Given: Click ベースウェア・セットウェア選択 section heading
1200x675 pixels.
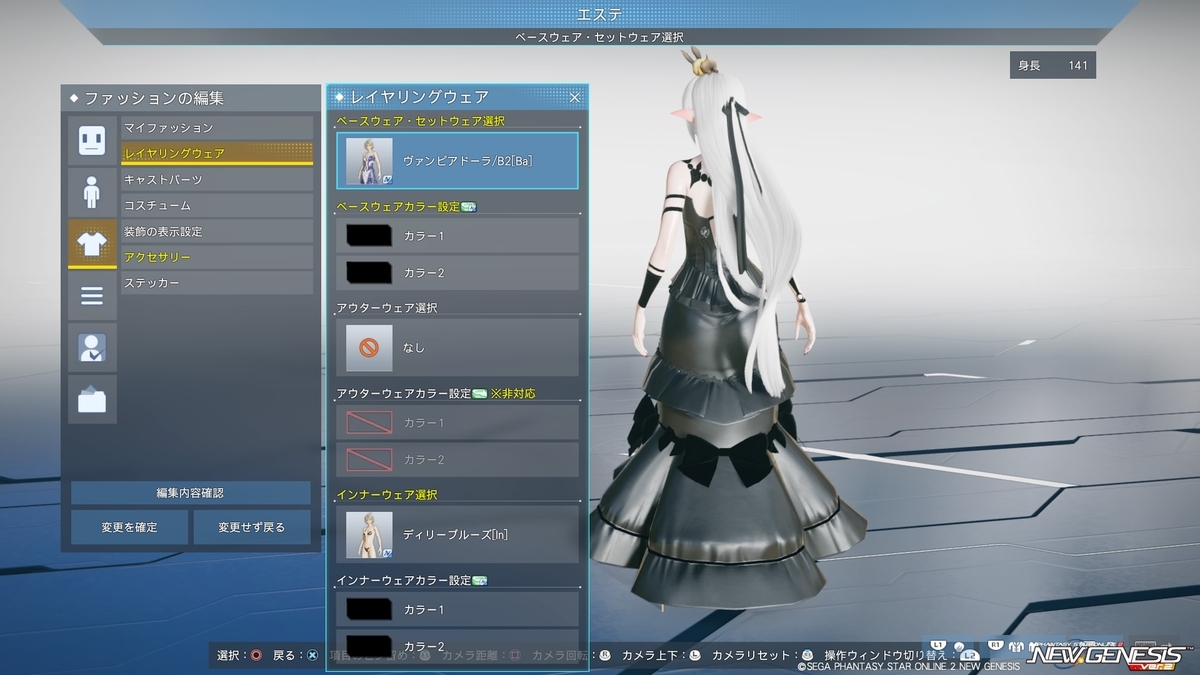Looking at the screenshot, I should point(421,121).
